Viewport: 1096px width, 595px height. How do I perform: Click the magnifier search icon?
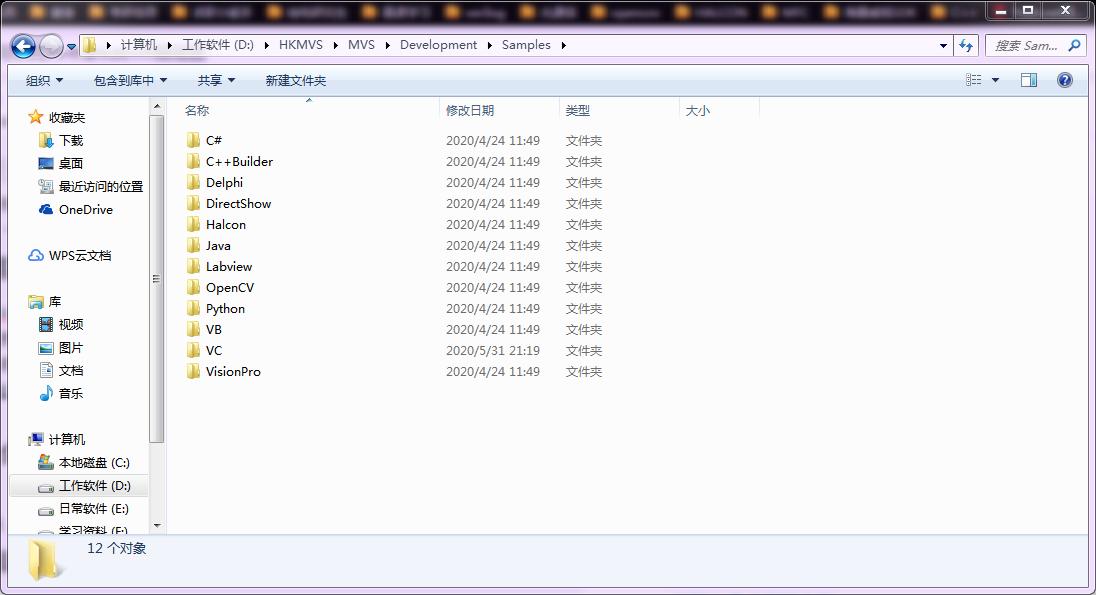1074,45
